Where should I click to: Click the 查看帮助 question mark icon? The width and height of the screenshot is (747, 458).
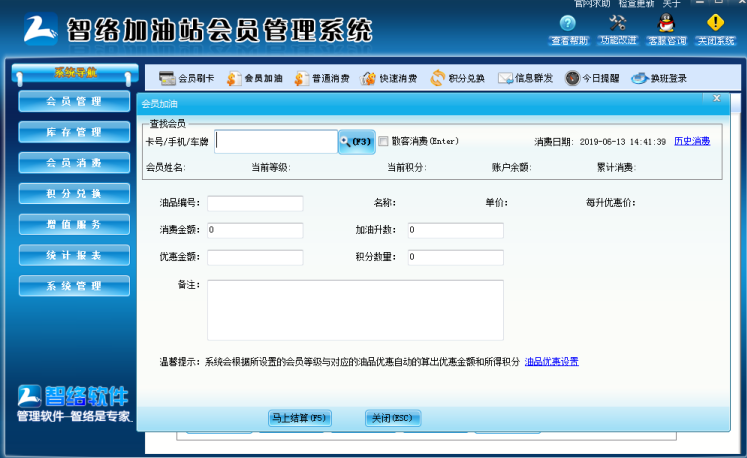point(568,23)
